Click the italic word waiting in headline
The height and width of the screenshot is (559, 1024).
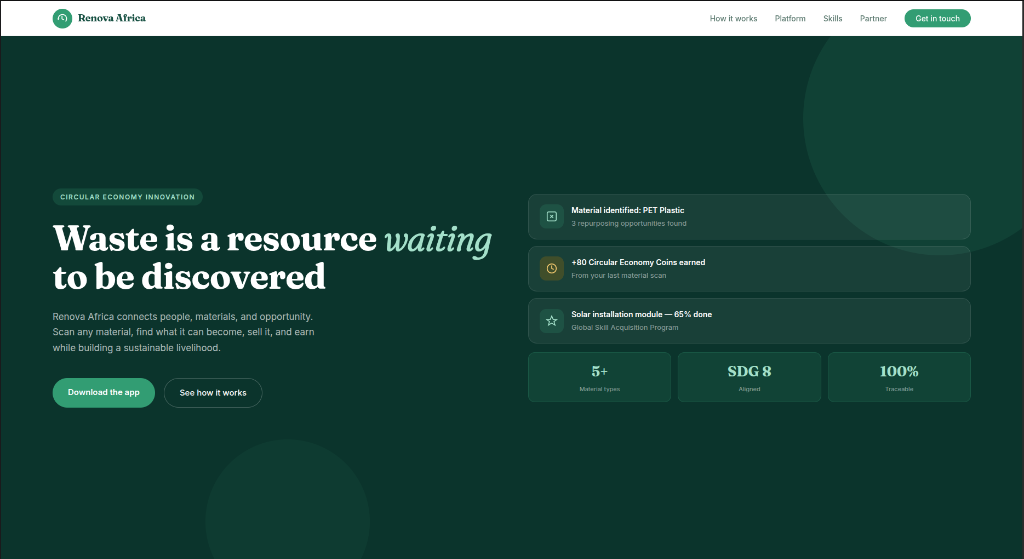438,240
